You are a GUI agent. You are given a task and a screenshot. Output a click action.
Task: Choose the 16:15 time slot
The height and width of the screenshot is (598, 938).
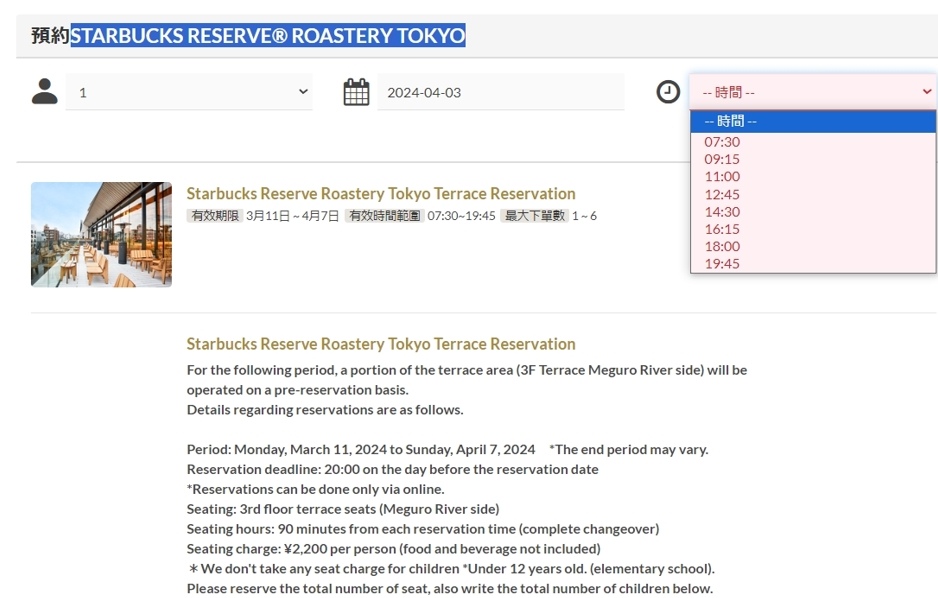tap(813, 229)
